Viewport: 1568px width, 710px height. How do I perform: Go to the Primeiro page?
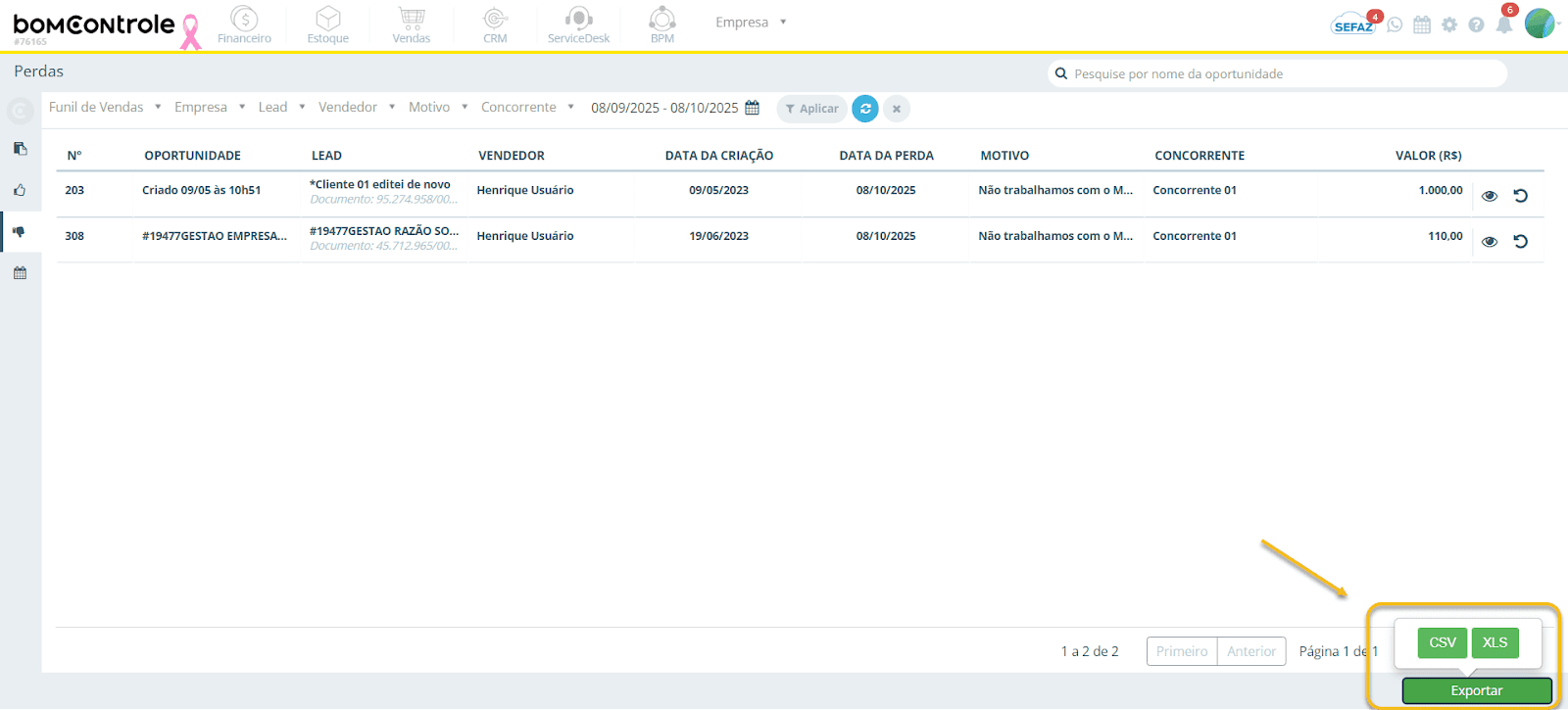[x=1182, y=651]
